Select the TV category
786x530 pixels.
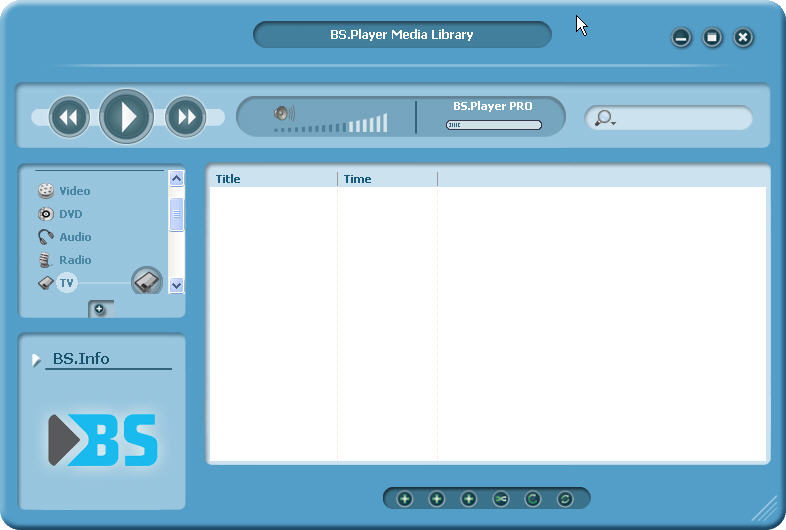tap(66, 283)
